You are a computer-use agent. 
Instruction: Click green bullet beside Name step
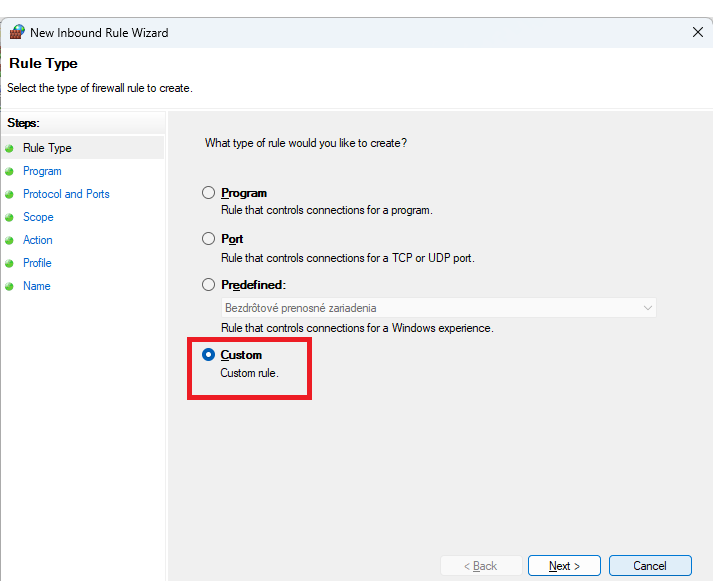pos(10,286)
